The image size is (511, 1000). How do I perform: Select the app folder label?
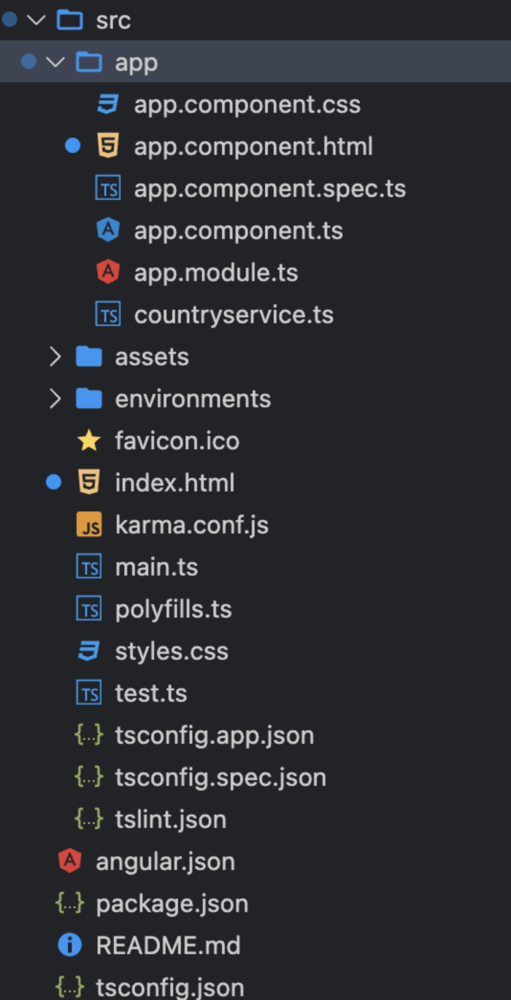tap(136, 63)
